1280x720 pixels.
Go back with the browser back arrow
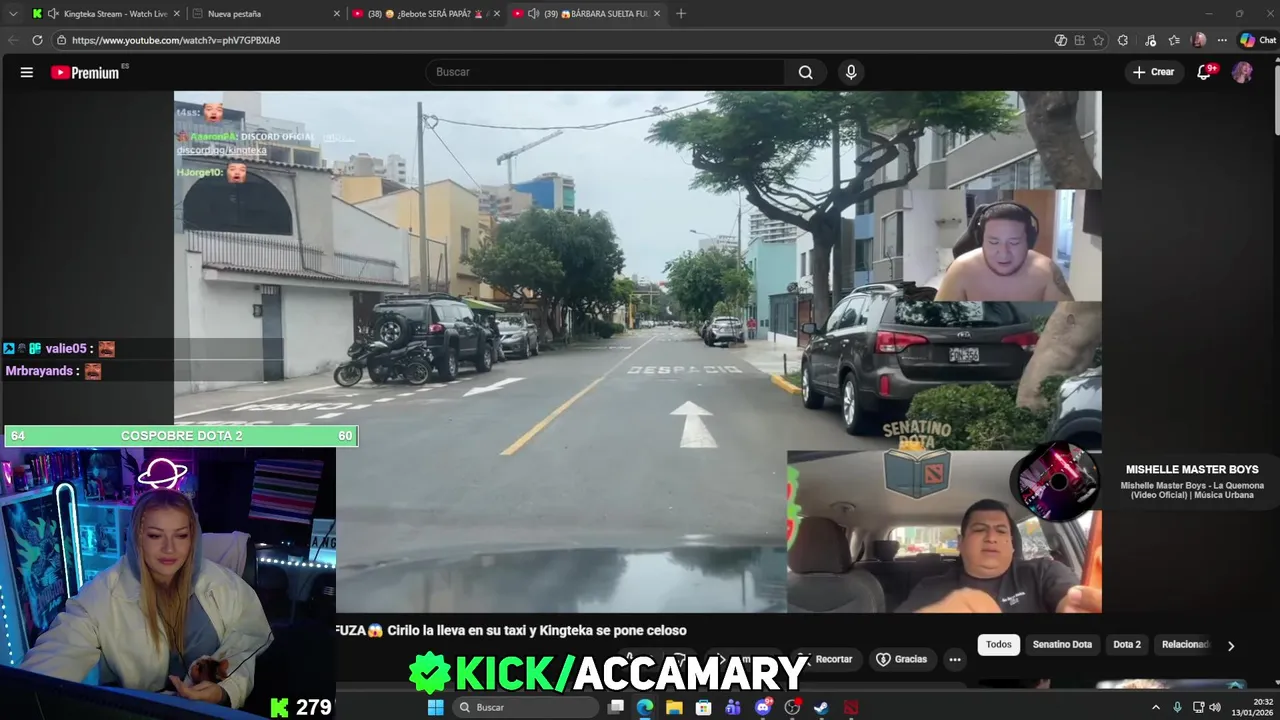pos(13,40)
